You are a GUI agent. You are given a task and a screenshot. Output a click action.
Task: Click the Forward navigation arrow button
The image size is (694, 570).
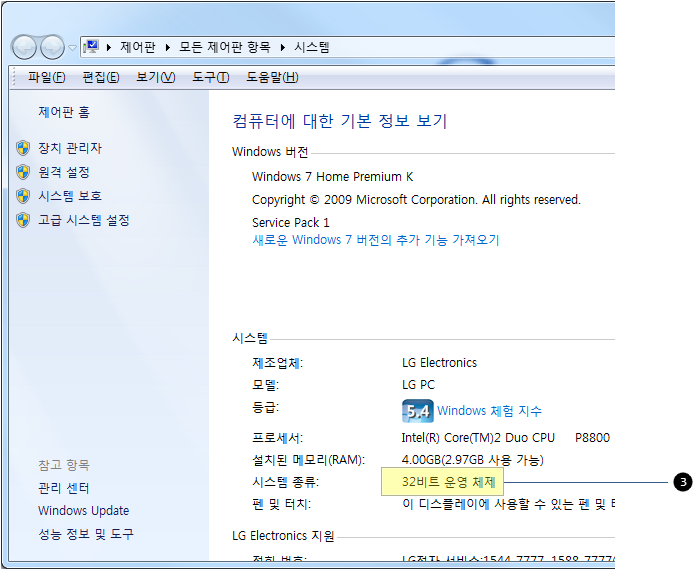(x=52, y=47)
